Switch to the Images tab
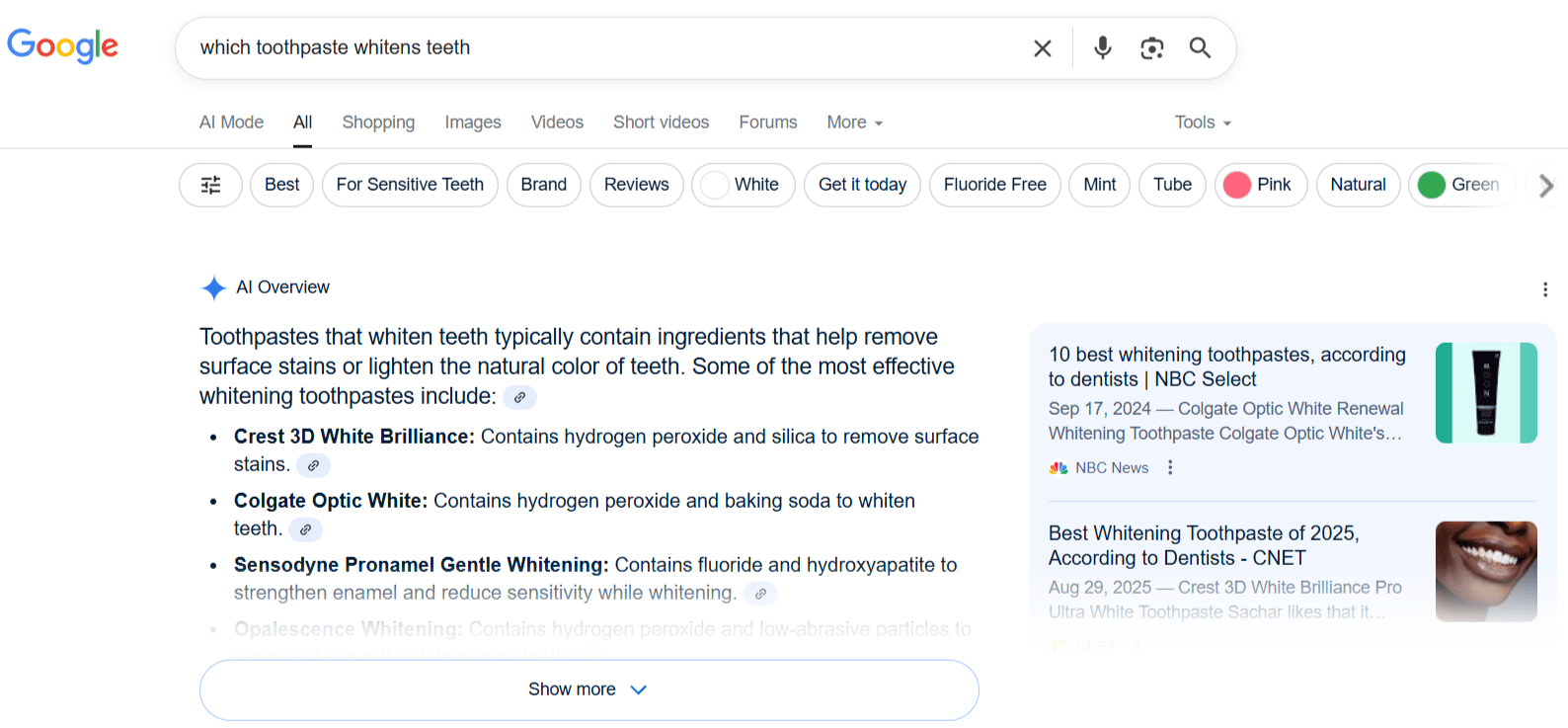The width and height of the screenshot is (1568, 728). pyautogui.click(x=472, y=122)
